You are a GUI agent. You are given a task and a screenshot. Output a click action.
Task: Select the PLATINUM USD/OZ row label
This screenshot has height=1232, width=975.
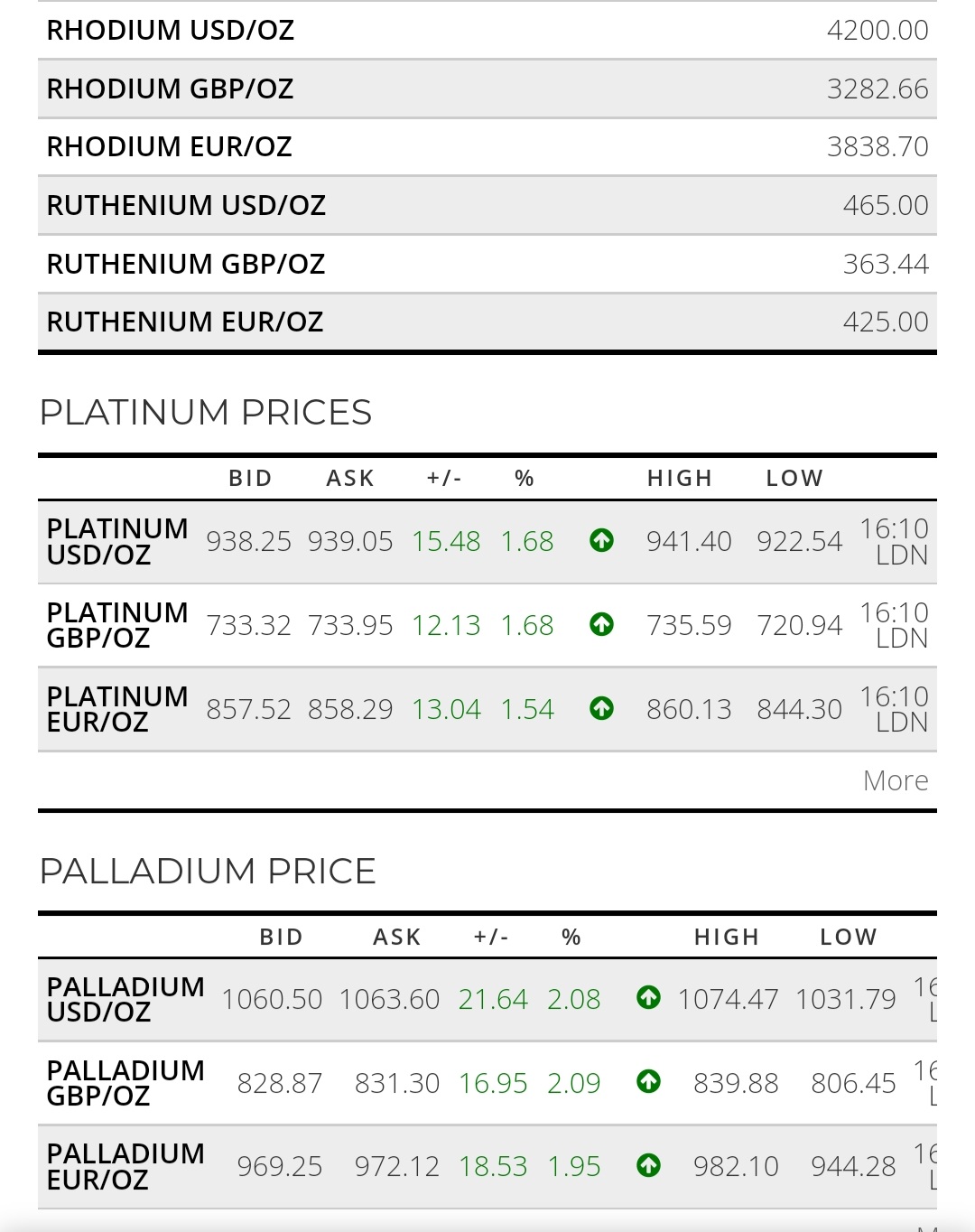tap(117, 541)
